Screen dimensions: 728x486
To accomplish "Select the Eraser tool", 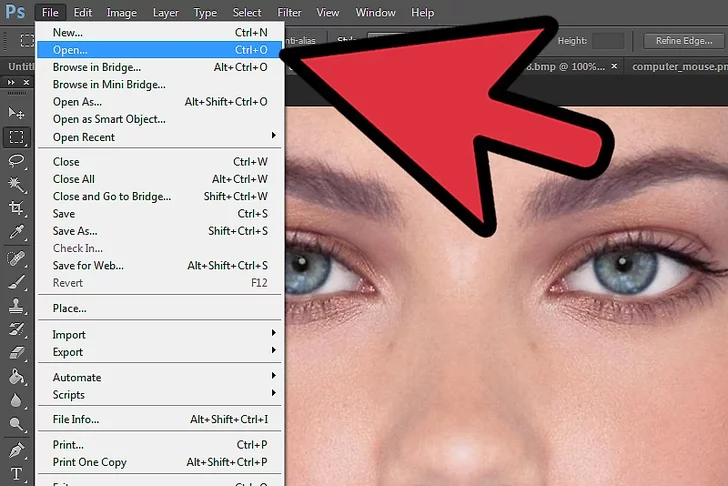I will (x=16, y=353).
